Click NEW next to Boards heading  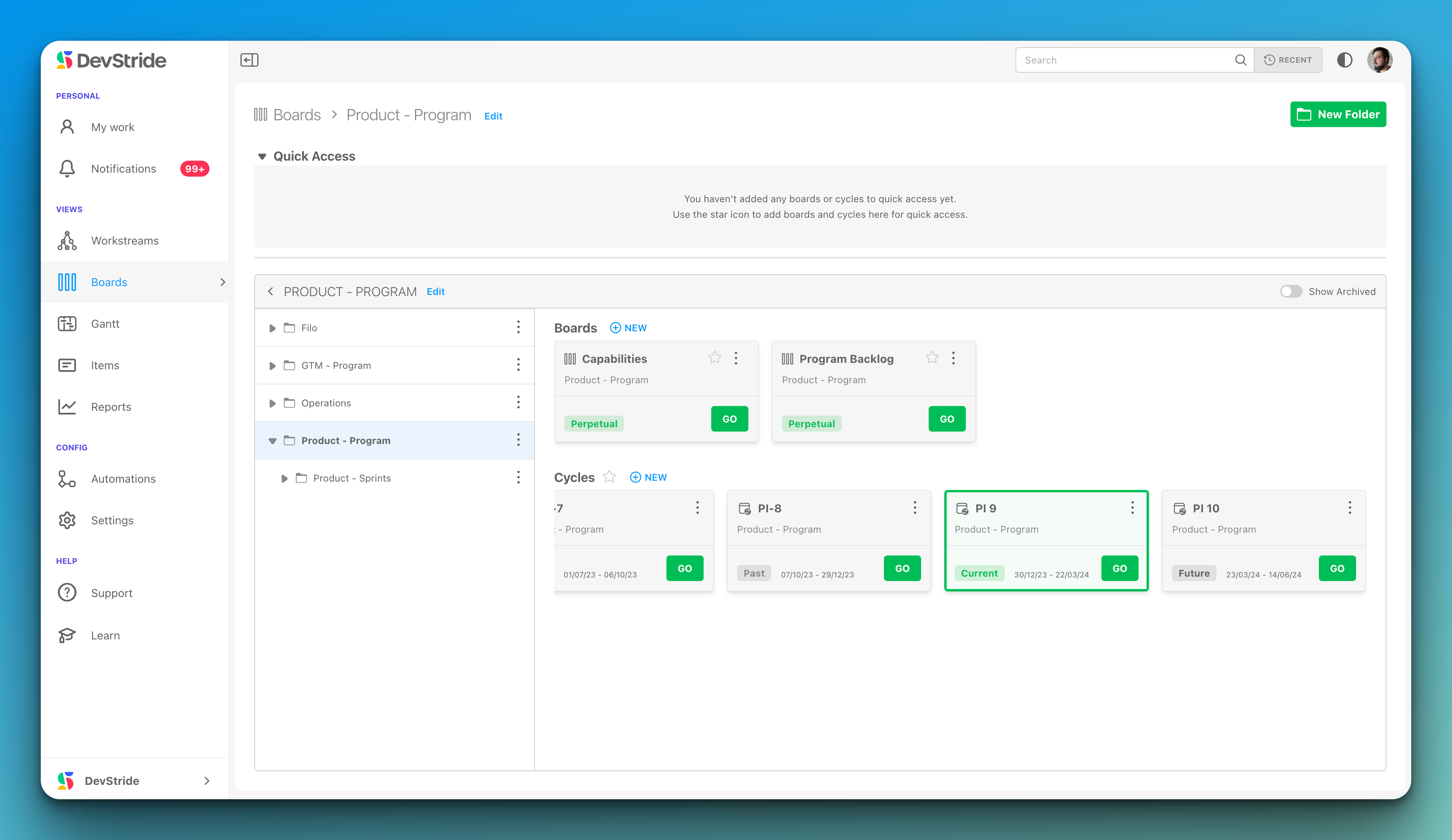tap(628, 328)
